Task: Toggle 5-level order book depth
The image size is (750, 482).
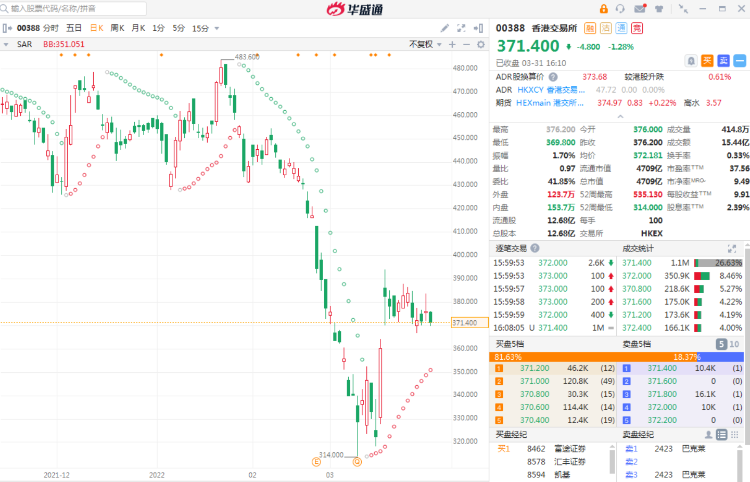Action: (x=721, y=344)
